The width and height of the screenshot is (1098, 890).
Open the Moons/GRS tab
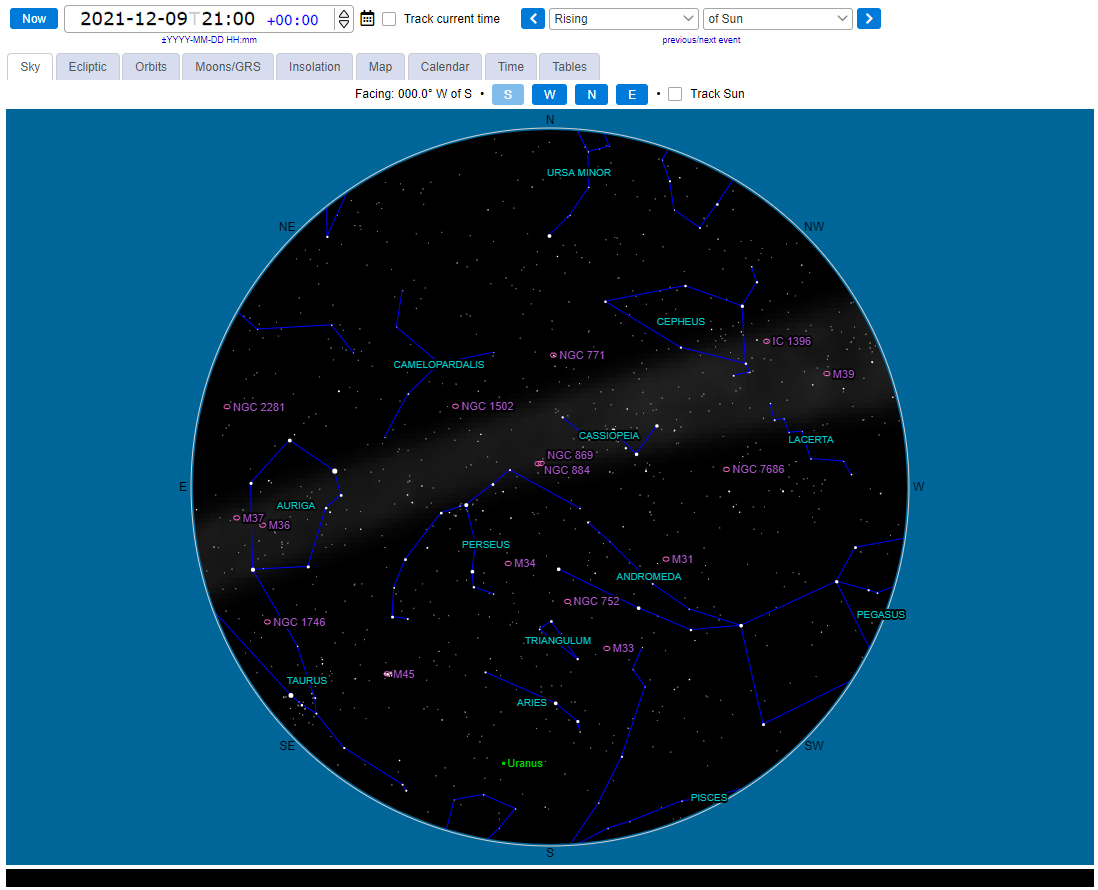click(x=229, y=67)
